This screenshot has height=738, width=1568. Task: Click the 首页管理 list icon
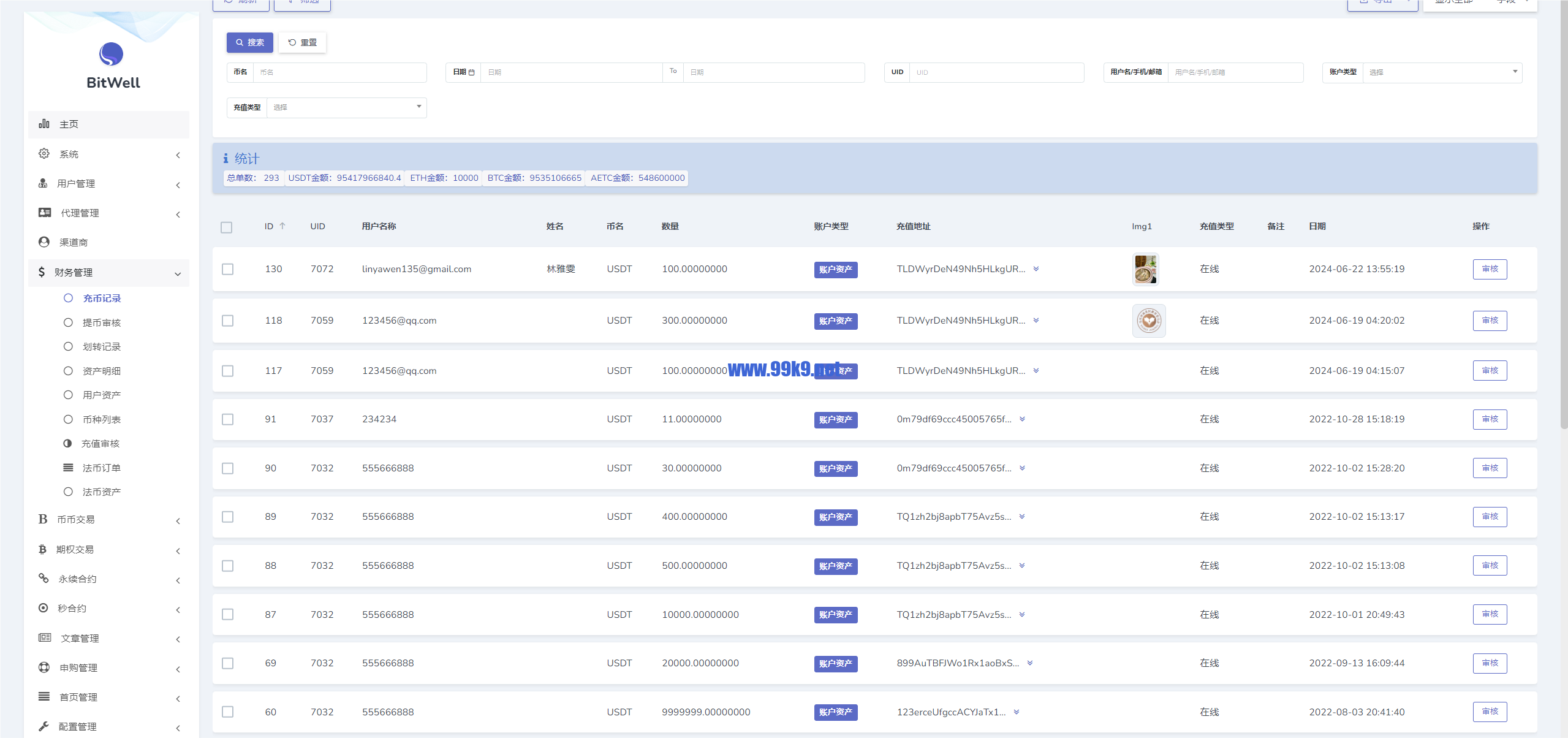(x=44, y=697)
